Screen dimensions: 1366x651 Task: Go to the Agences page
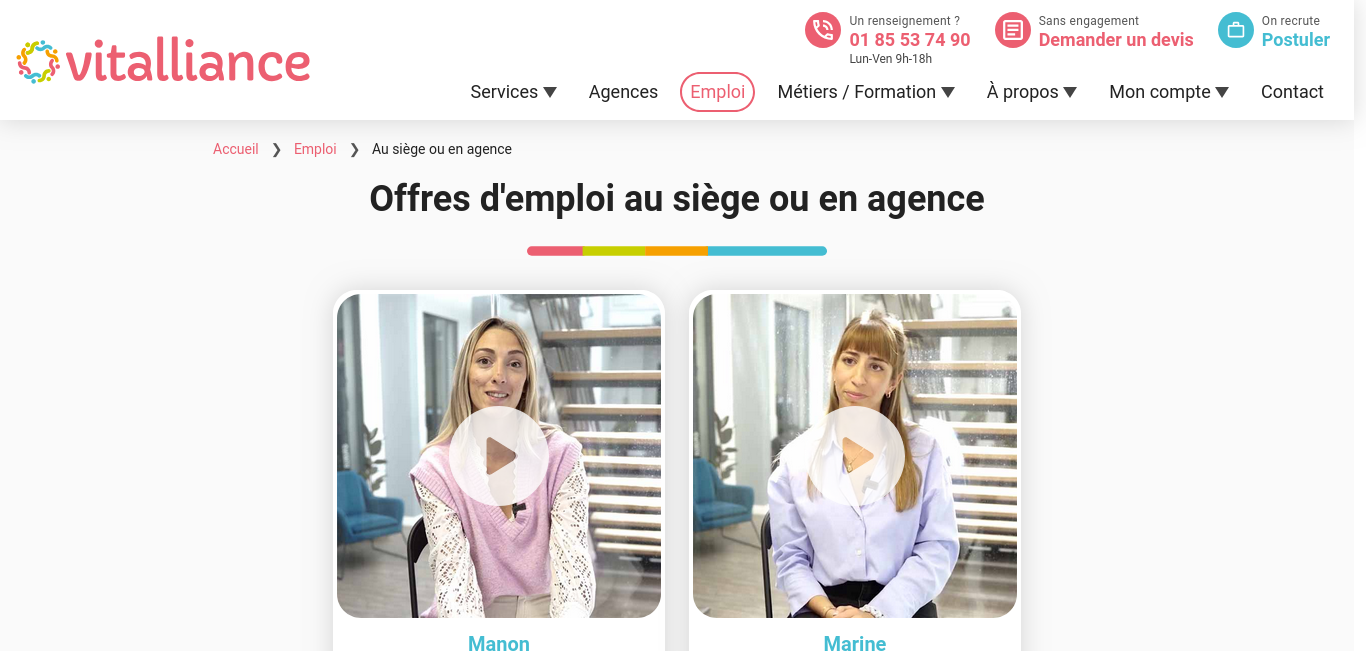point(623,92)
